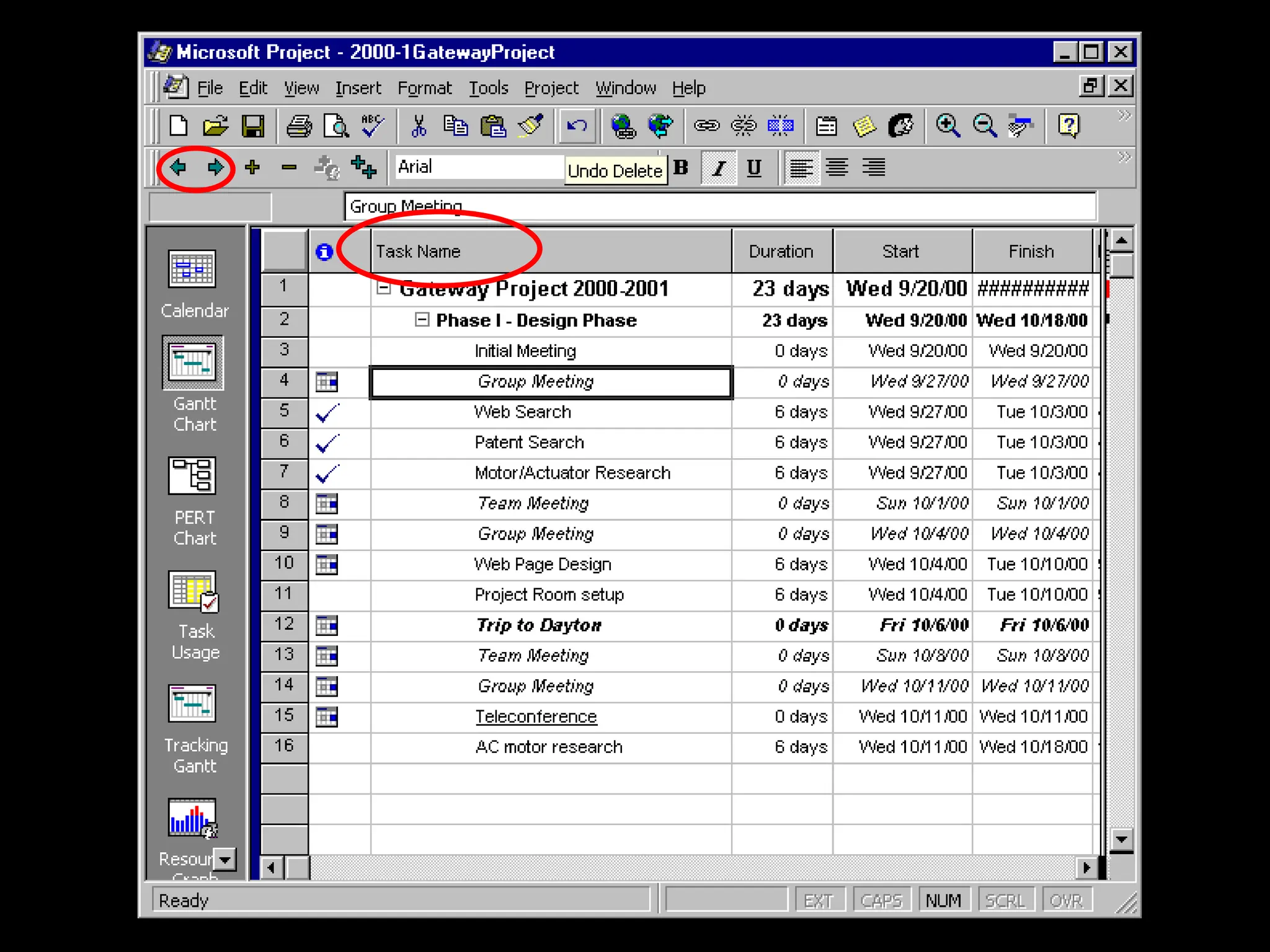Open the Calendar view icon
This screenshot has width=1270, height=952.
[193, 270]
